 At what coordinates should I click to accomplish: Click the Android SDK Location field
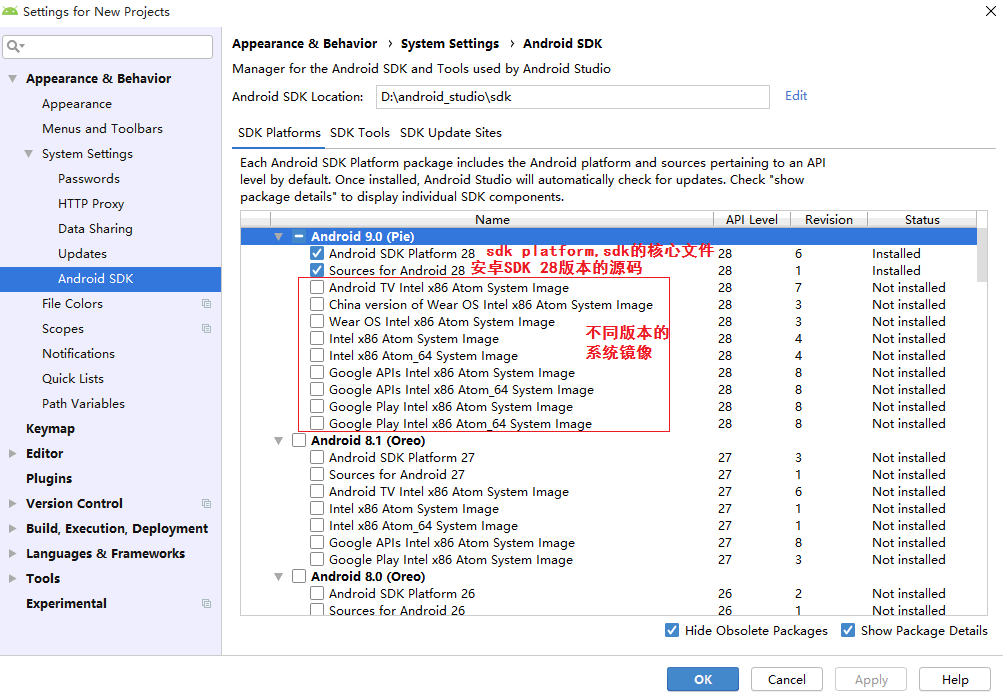pos(573,97)
